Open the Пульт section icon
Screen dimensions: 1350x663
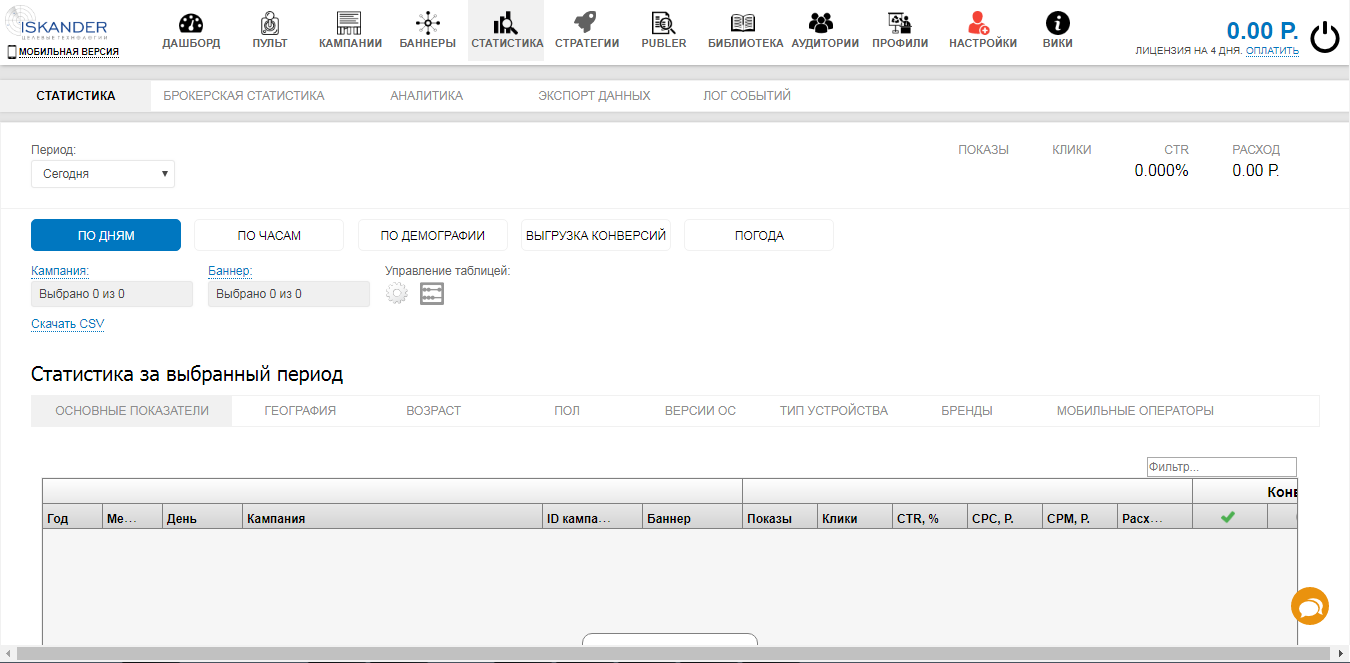click(270, 23)
